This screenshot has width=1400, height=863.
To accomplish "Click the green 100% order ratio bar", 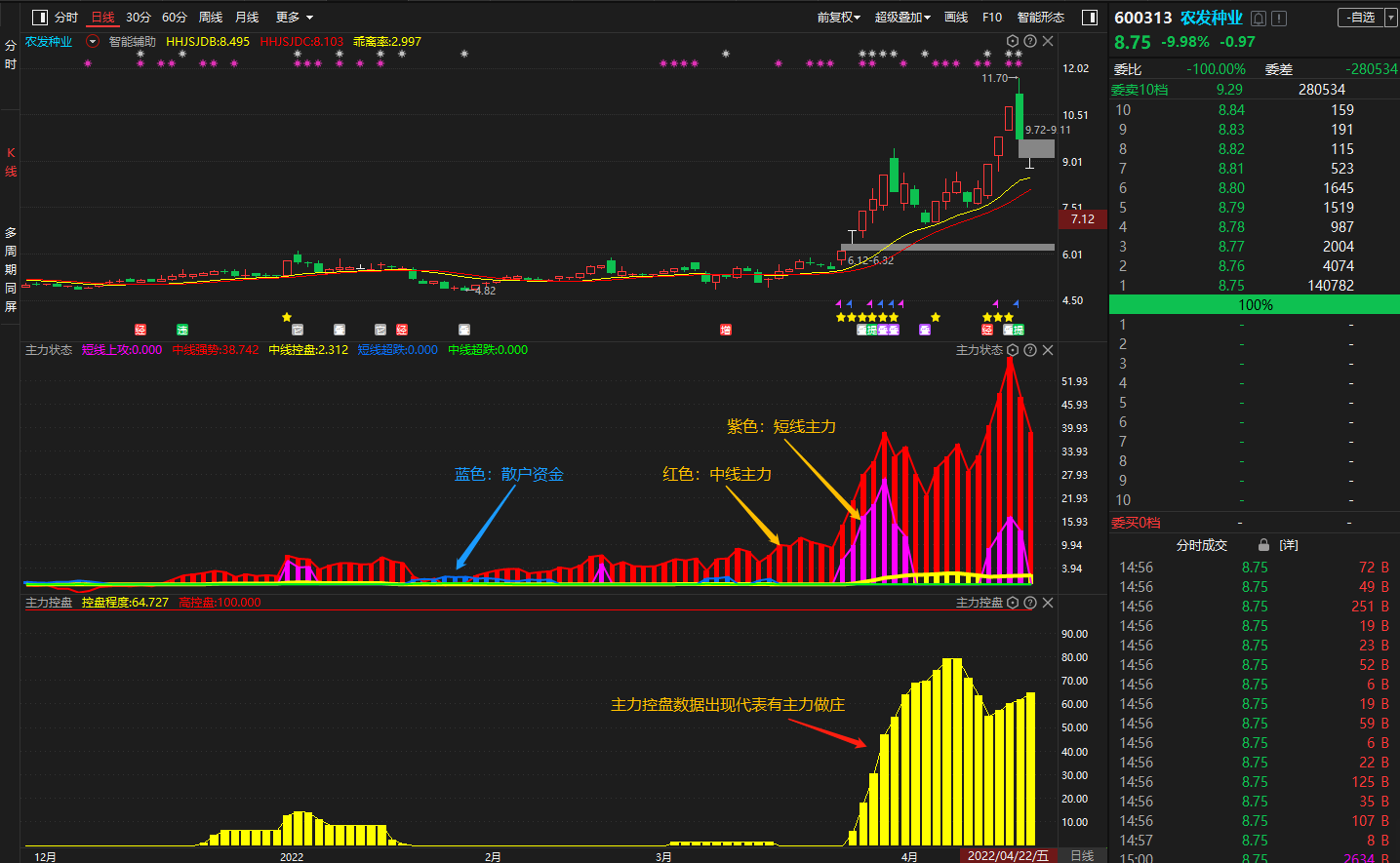I will click(1255, 305).
